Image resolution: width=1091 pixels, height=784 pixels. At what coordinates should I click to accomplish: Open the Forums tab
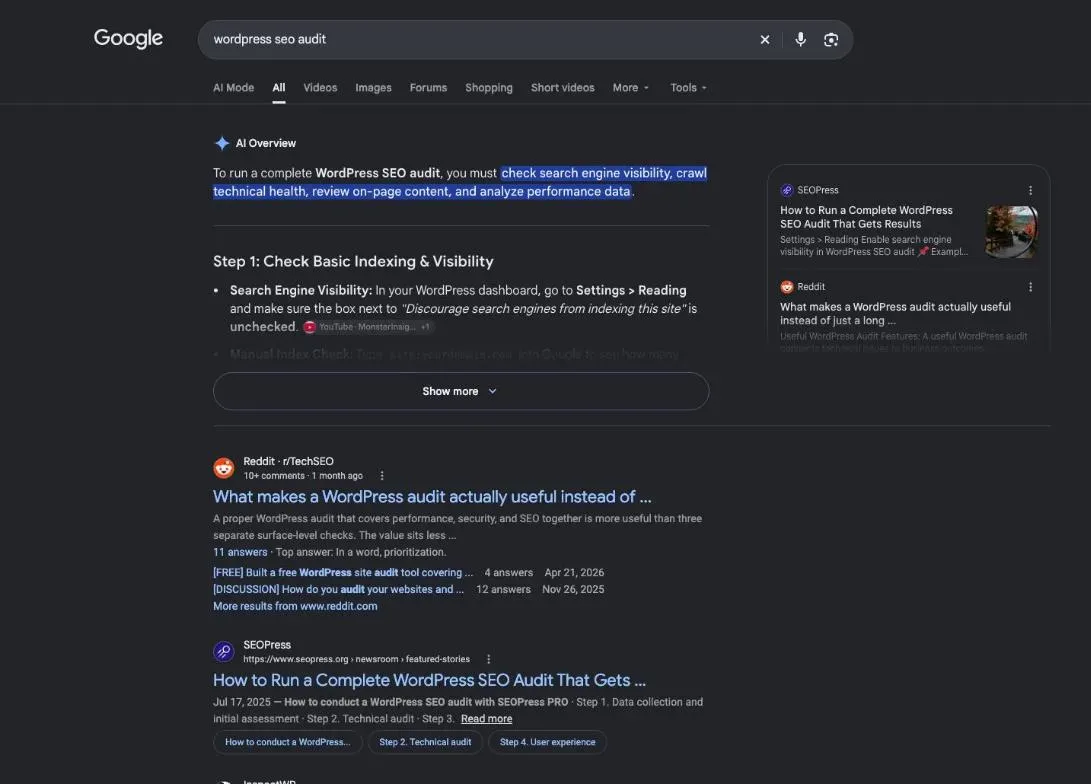pos(428,88)
